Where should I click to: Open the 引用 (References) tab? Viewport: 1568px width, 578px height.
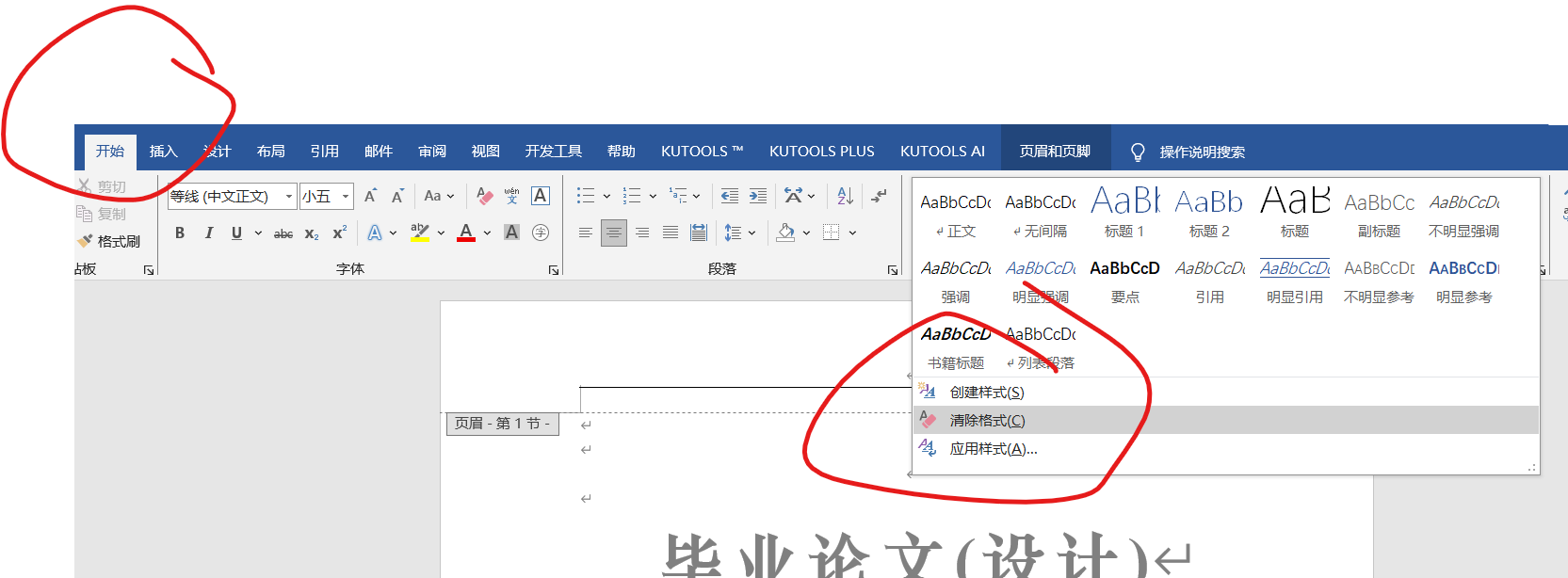(325, 152)
